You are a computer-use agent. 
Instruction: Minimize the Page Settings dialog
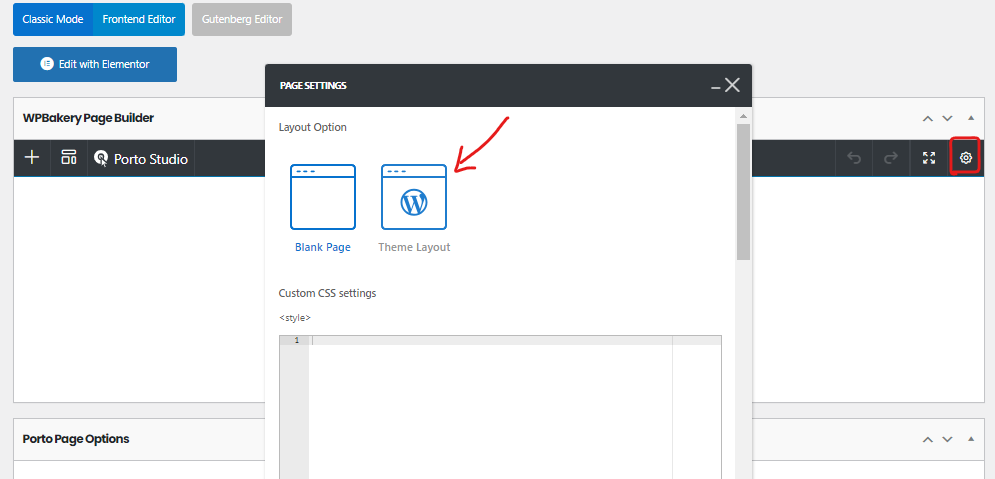pos(716,87)
